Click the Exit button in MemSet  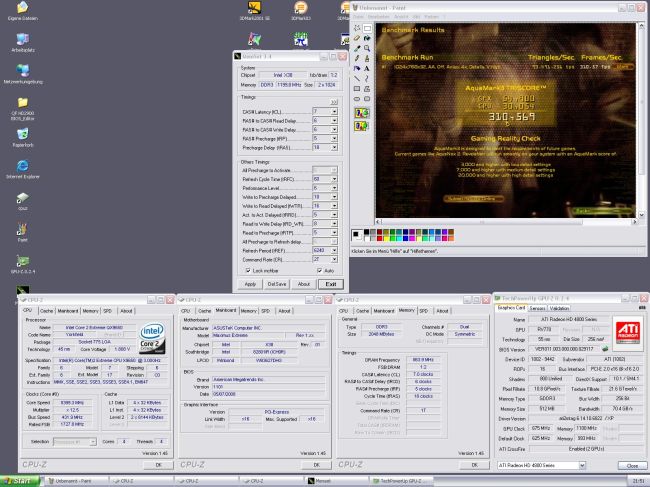click(331, 284)
